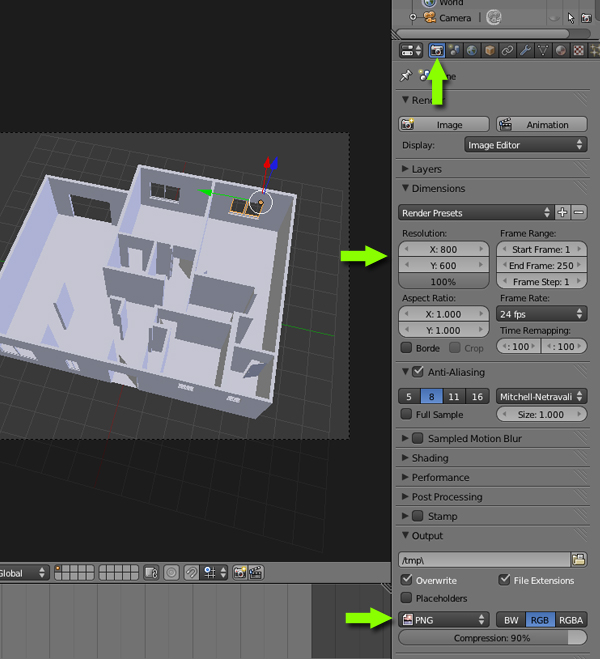
Task: Toggle Camera selectability cursor icon in outliner
Action: coord(571,18)
